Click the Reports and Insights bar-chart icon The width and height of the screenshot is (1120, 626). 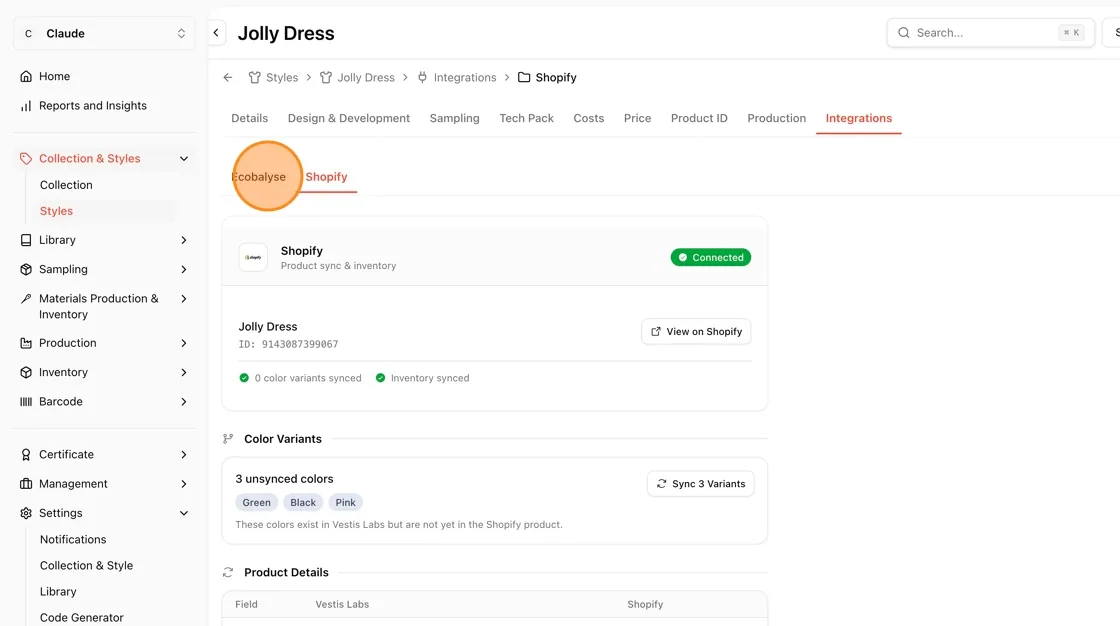(26, 106)
